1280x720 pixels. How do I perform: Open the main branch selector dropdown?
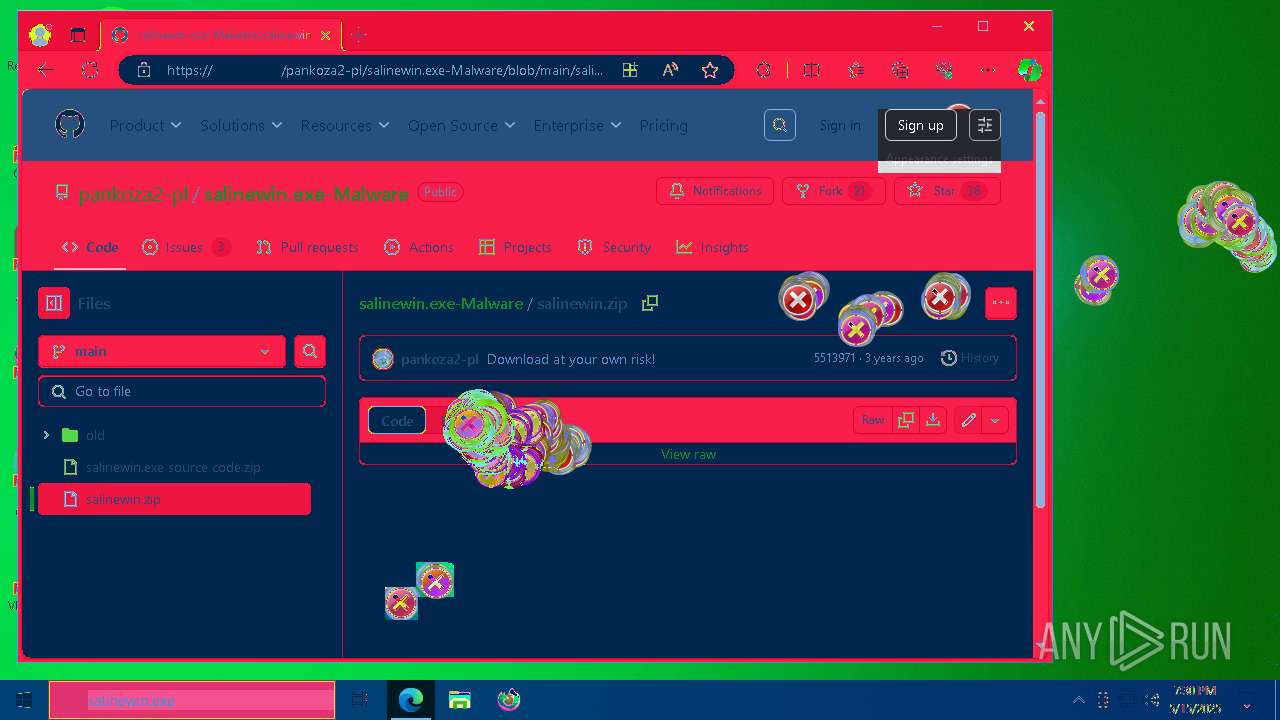(162, 351)
